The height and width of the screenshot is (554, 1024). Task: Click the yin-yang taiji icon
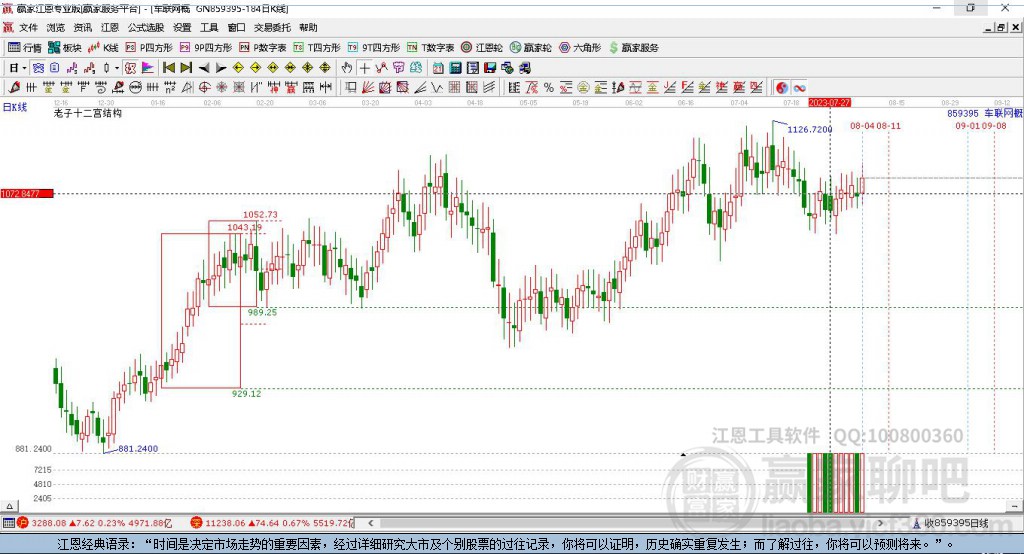click(781, 88)
